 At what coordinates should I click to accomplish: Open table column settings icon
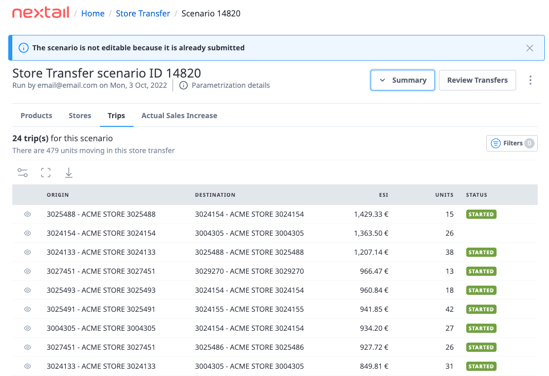click(23, 173)
